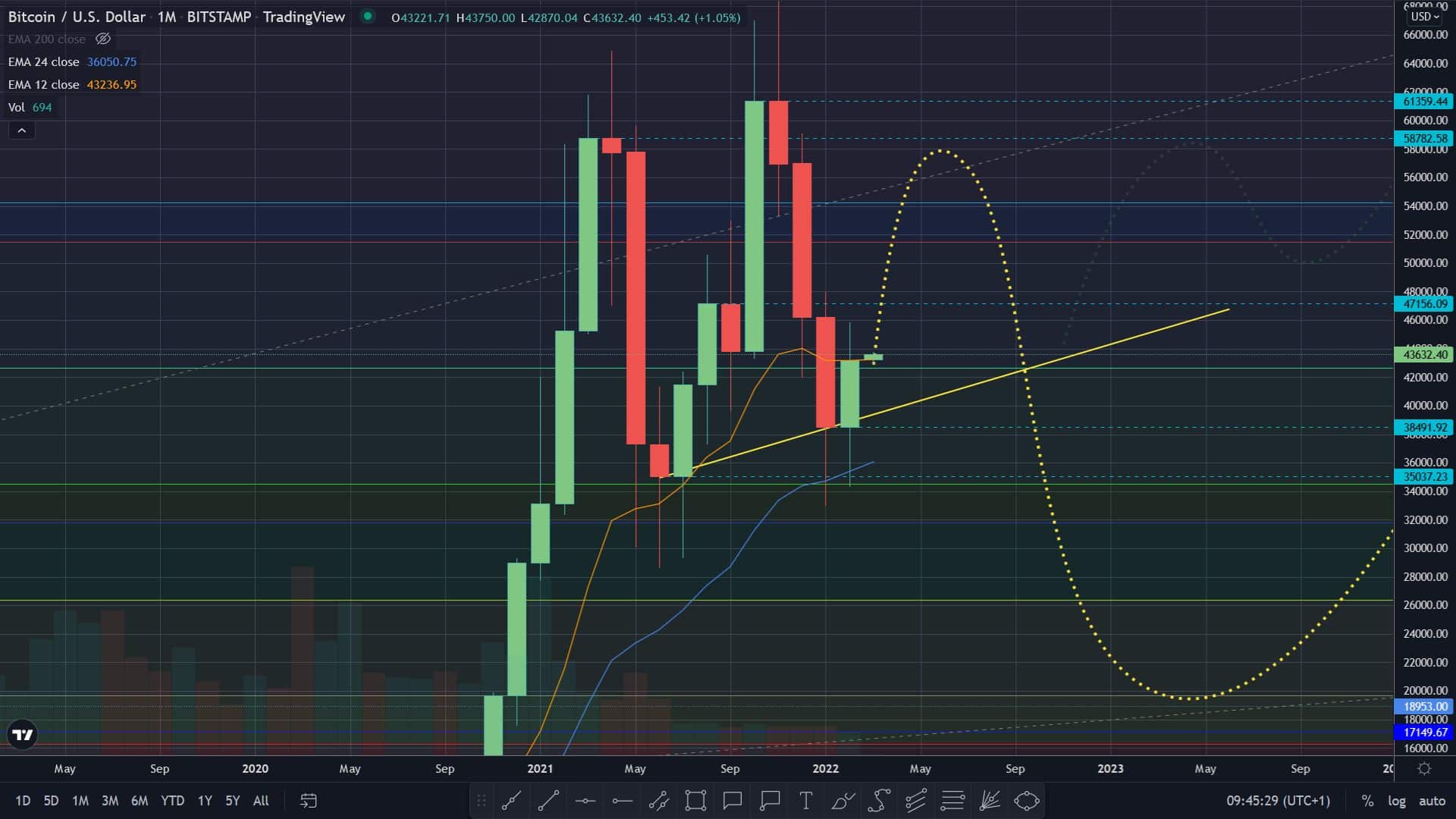The image size is (1456, 819).
Task: Click the open price value 43221.71
Action: coord(425,17)
